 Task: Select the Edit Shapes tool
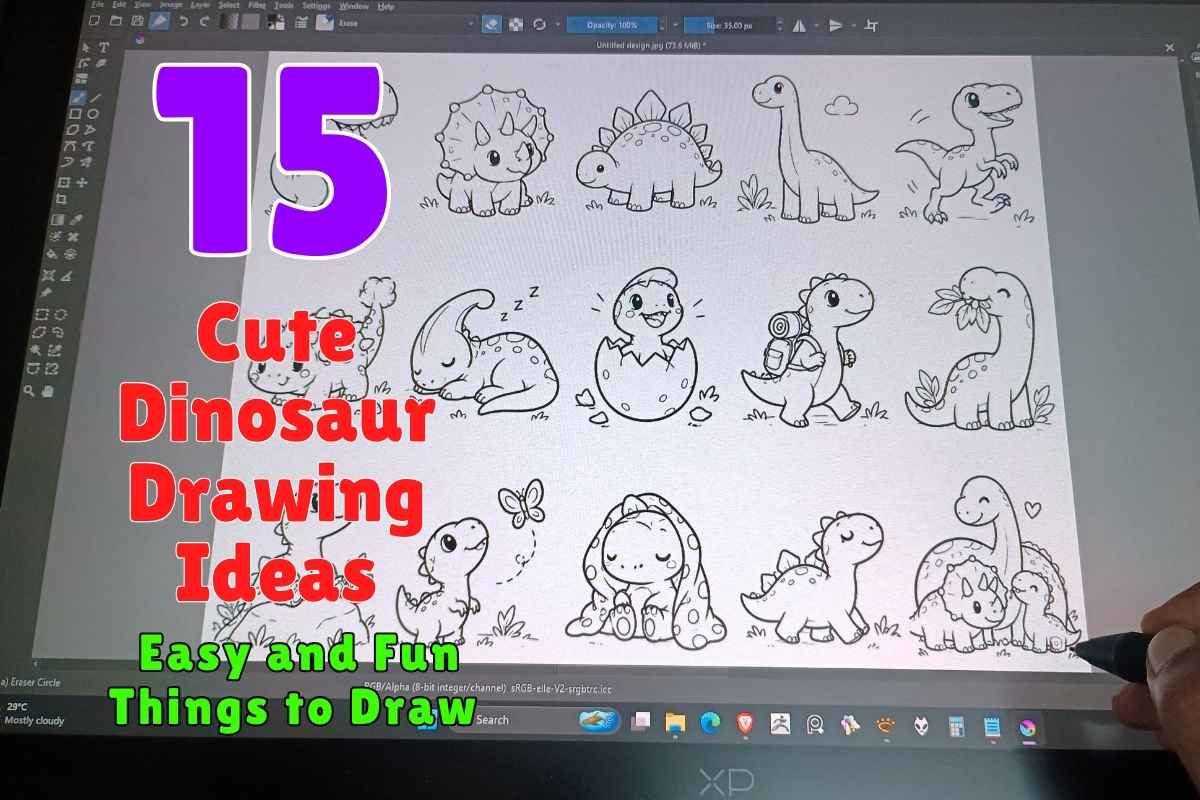click(x=84, y=64)
